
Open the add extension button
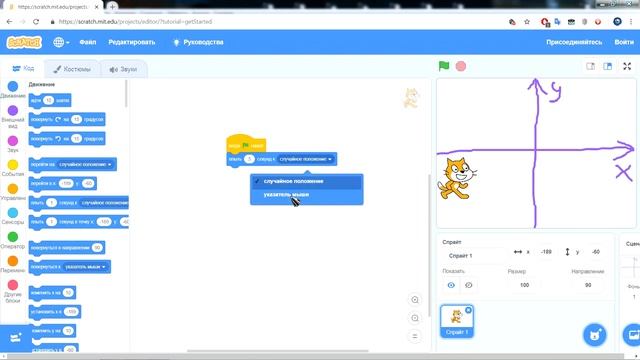pos(16,338)
